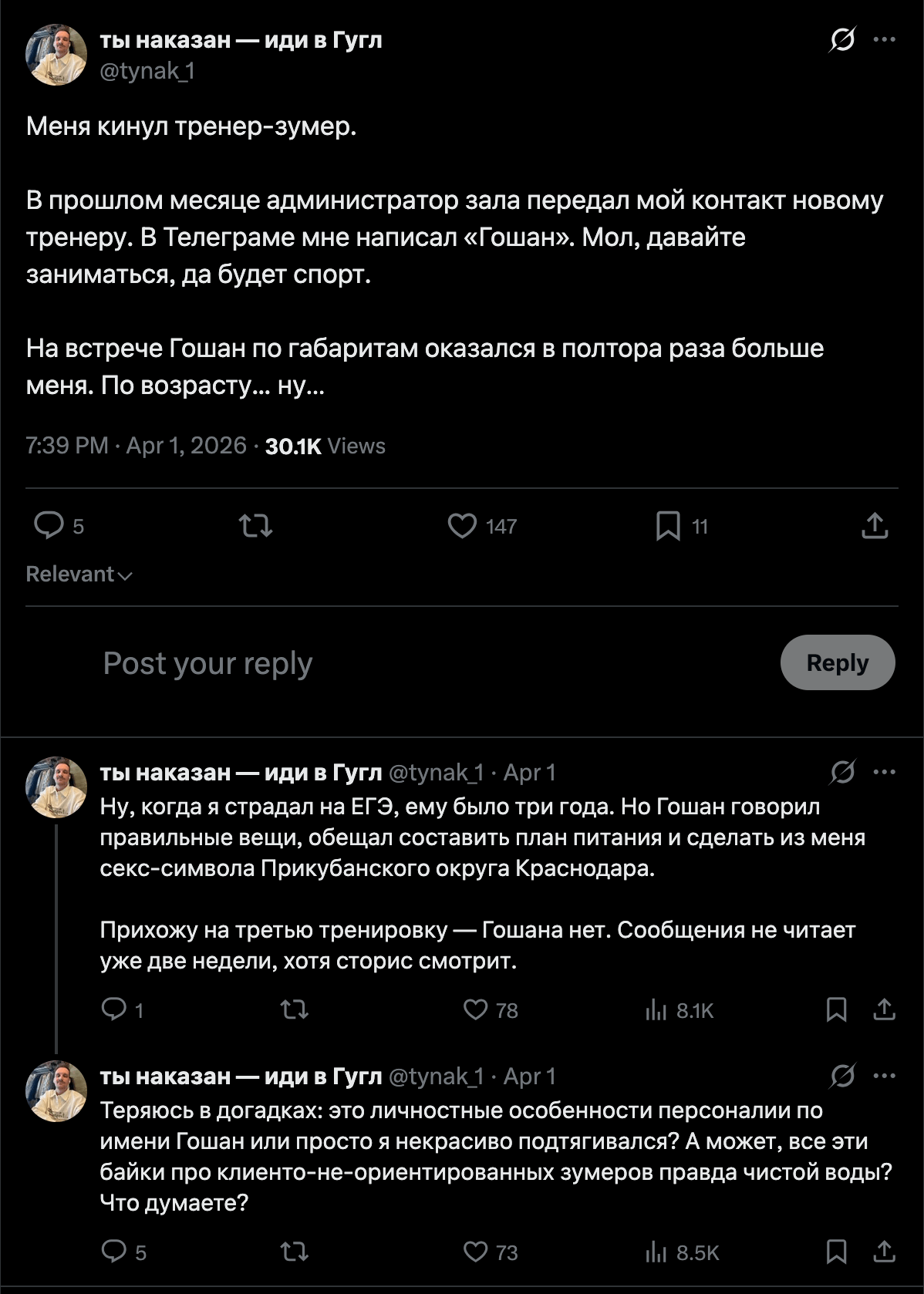This screenshot has height=1294, width=924.
Task: Like the first reply with 78 likes
Action: tap(476, 1009)
